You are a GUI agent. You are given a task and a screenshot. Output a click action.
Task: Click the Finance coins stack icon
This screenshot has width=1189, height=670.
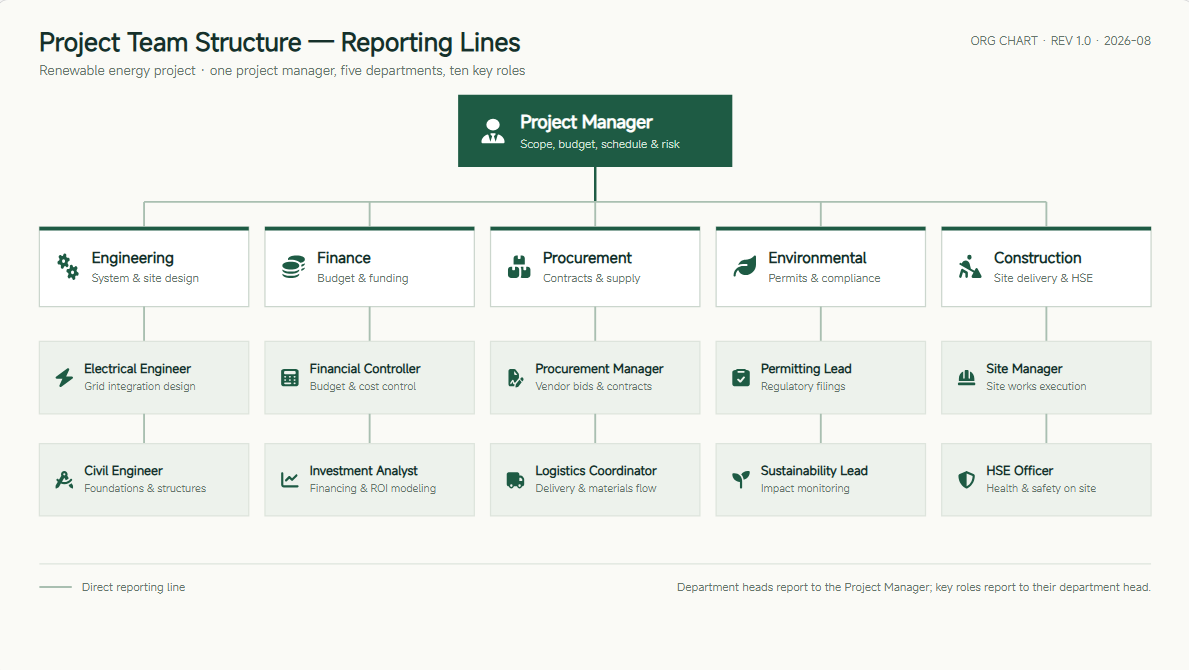click(293, 267)
